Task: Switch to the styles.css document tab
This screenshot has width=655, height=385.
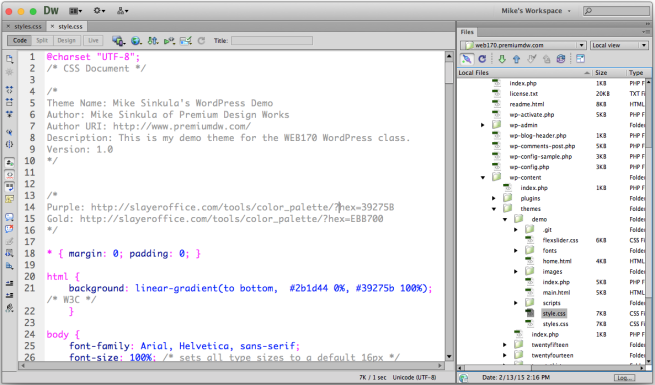Action: tap(28, 26)
